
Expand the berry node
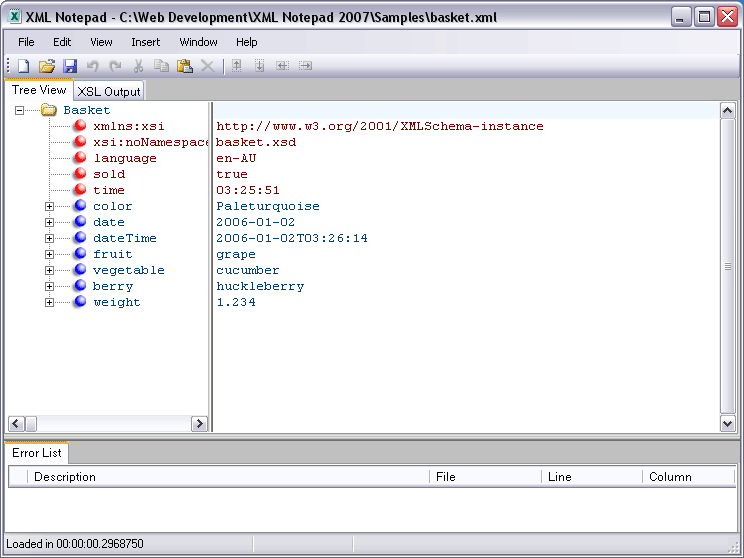pyautogui.click(x=49, y=287)
